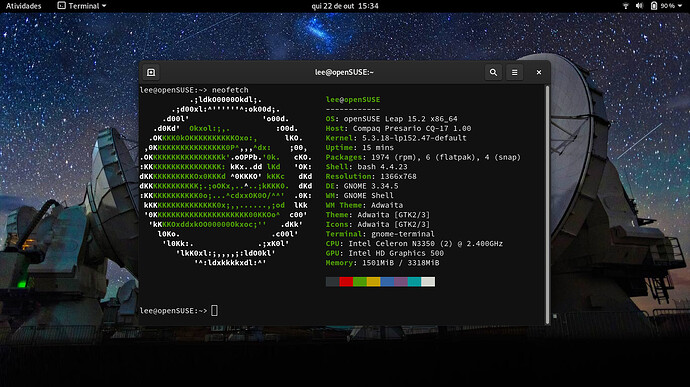Image resolution: width=690 pixels, height=387 pixels.
Task: Open the clock calendar 'qui 22 de out 15:34'
Action: pos(345,6)
